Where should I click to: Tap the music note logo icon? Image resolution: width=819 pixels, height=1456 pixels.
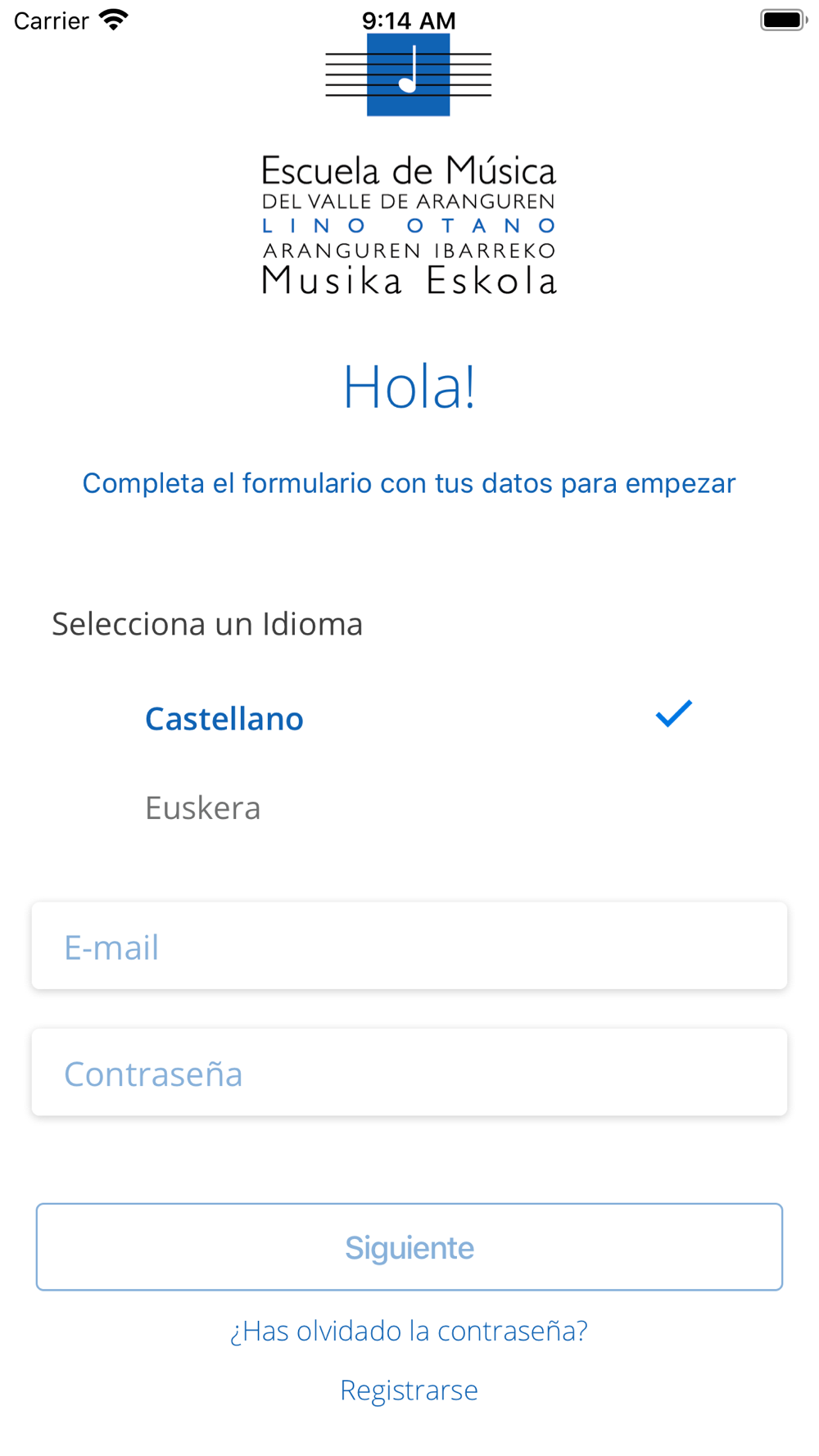tap(408, 75)
